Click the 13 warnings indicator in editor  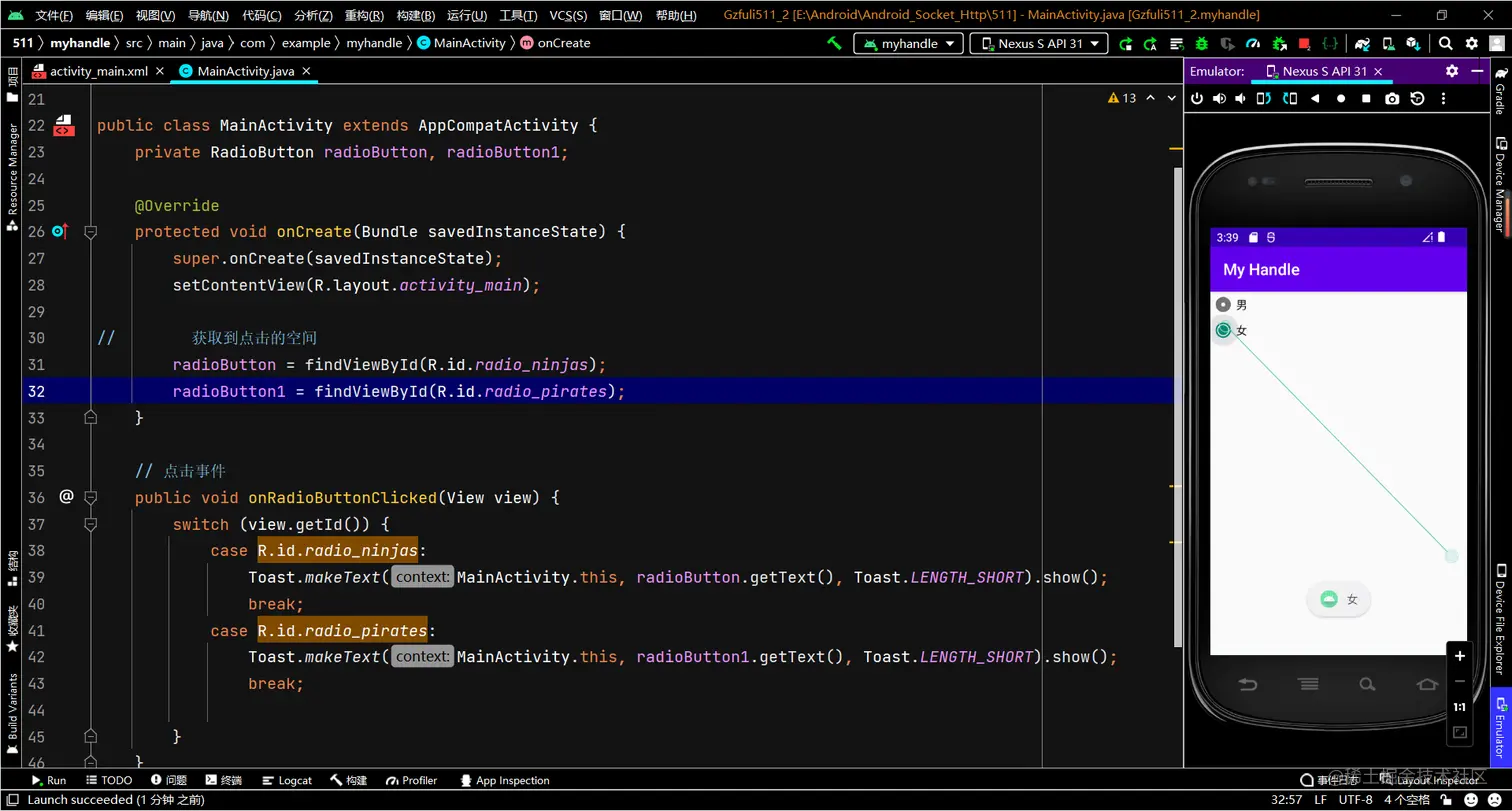(1122, 98)
